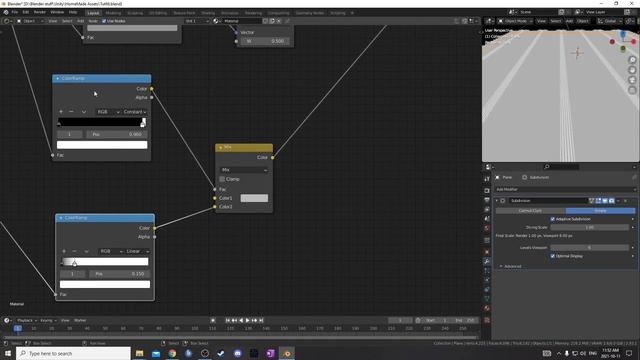Open lower ColorRamp RGB color mode dropdown
Screen dimensions: 640x360
[111, 251]
